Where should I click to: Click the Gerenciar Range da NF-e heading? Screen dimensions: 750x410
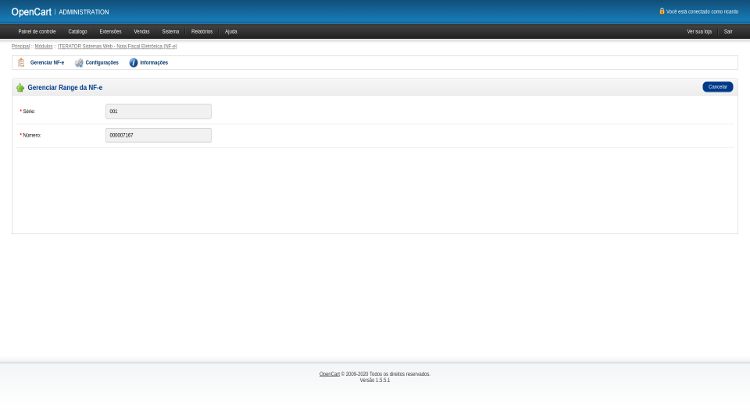65,88
